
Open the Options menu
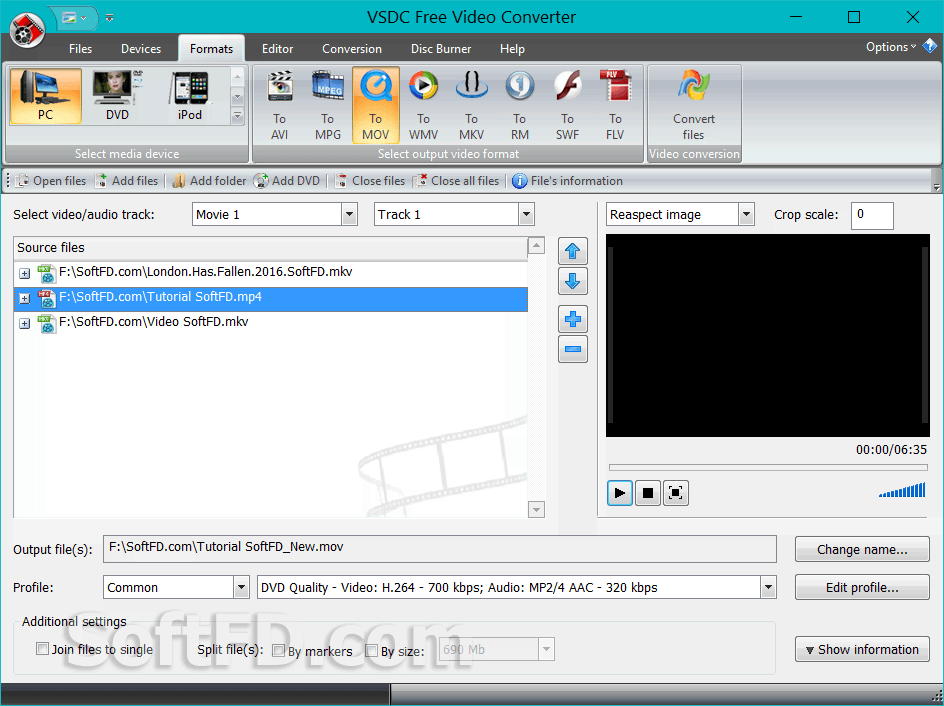click(x=891, y=47)
